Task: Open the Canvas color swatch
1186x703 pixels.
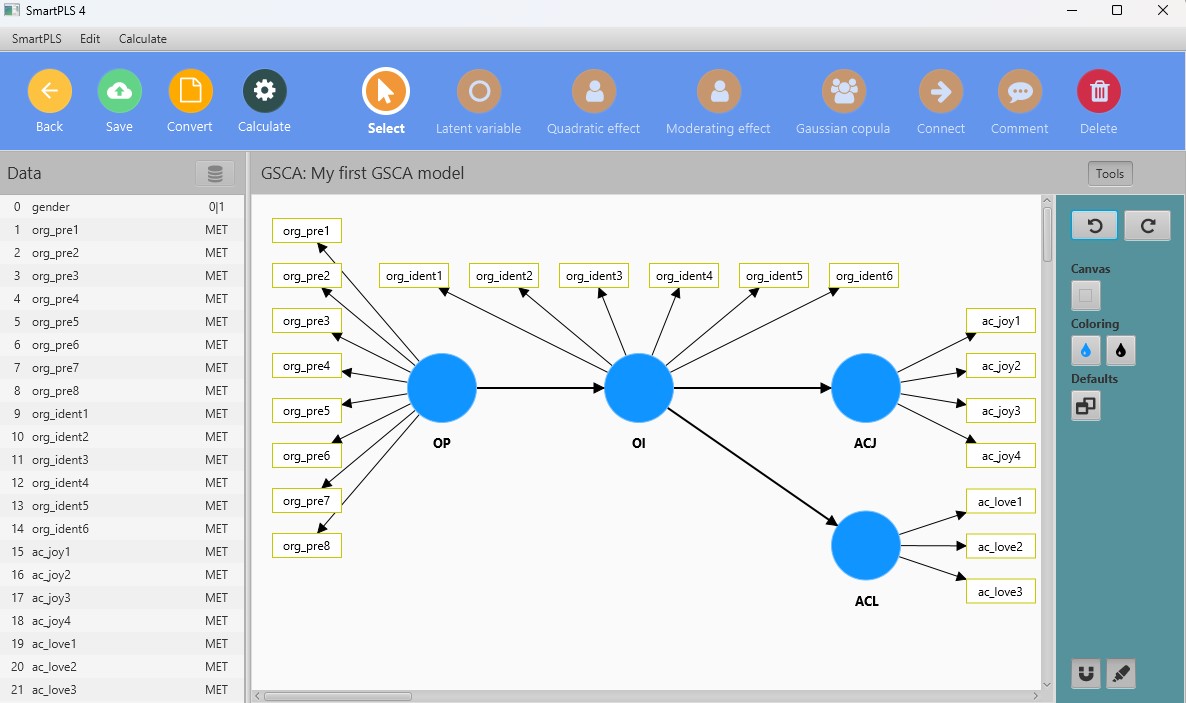Action: click(x=1087, y=296)
